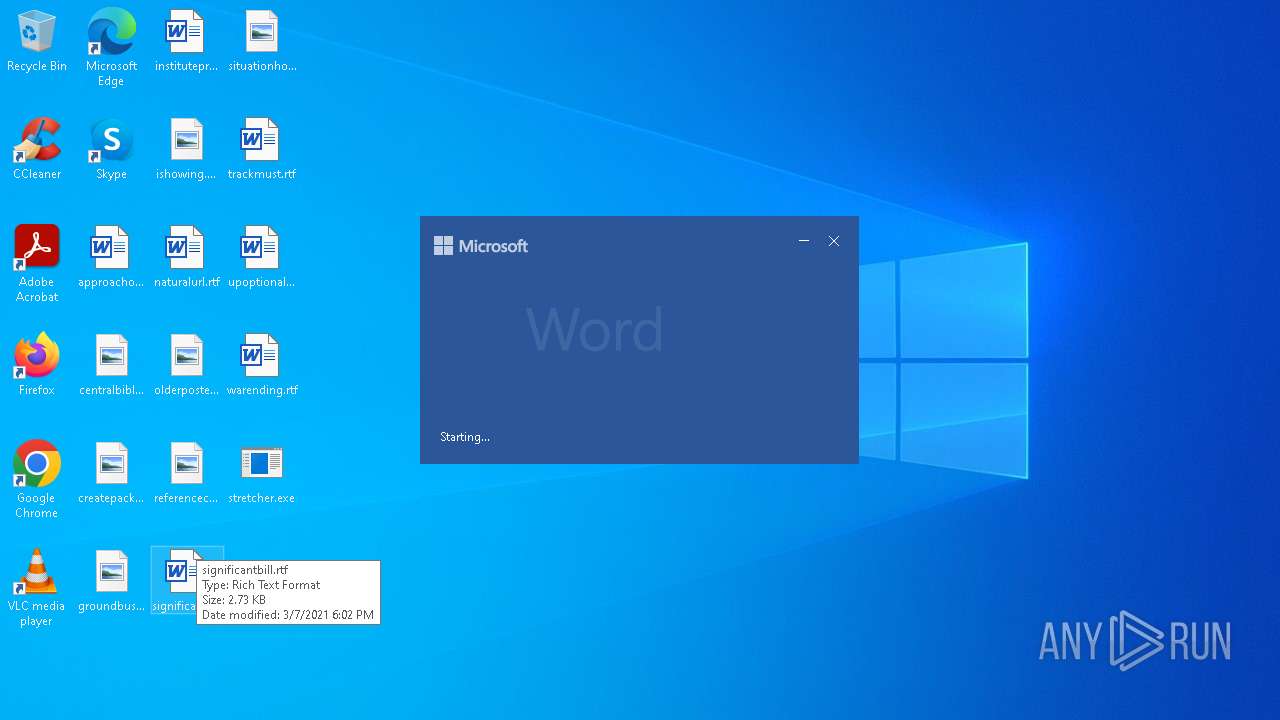Open the Recycle Bin icon
The width and height of the screenshot is (1280, 720).
[37, 41]
